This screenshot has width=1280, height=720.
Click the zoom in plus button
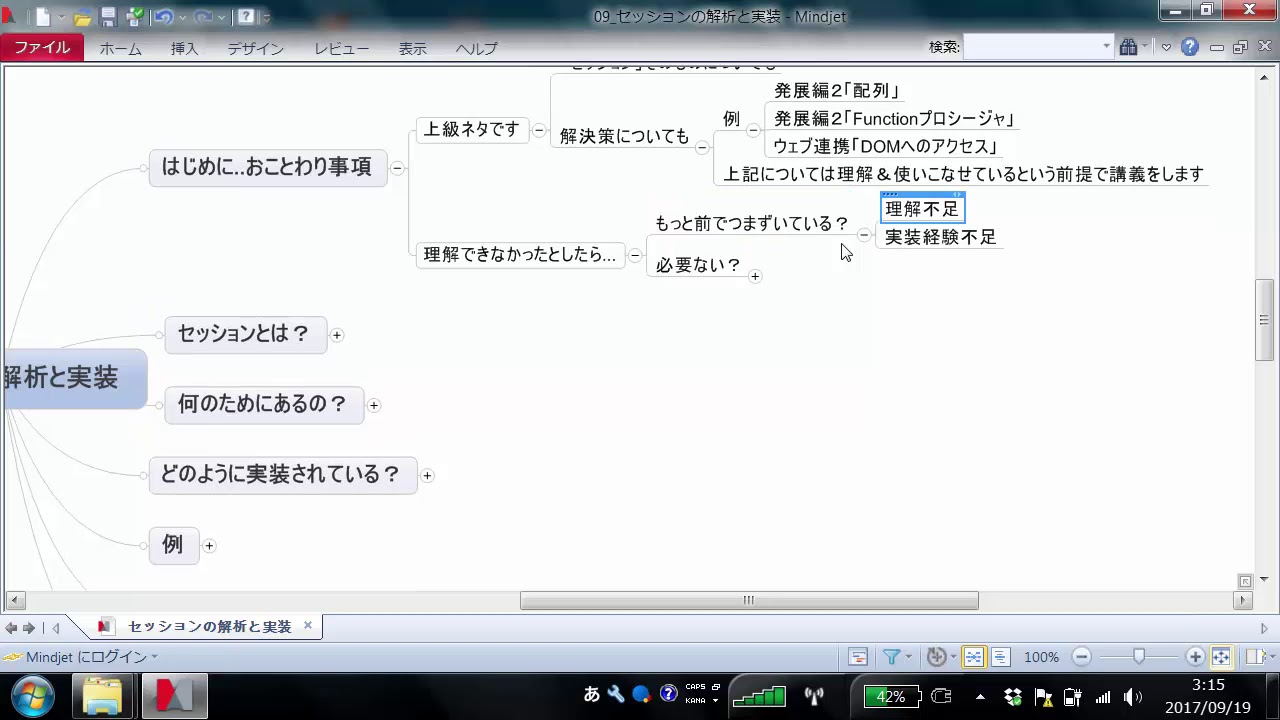click(x=1195, y=657)
